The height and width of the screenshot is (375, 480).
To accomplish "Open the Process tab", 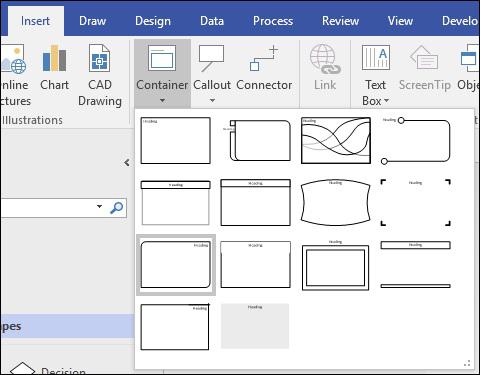I will click(273, 21).
